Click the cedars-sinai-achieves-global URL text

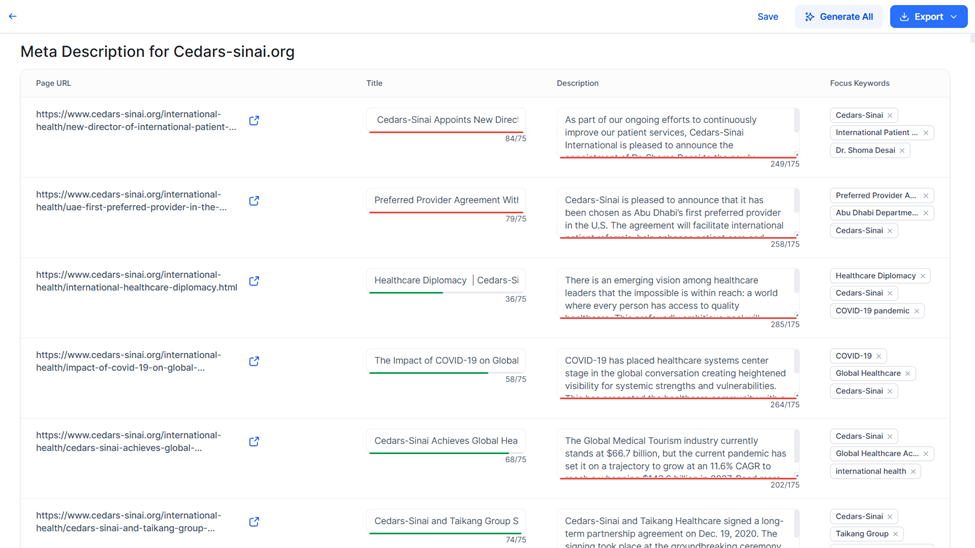coord(128,442)
